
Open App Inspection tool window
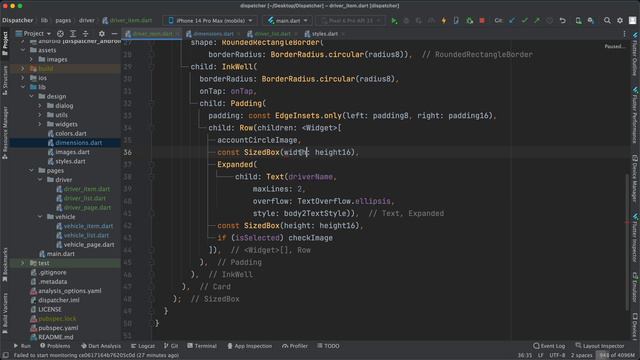249,346
